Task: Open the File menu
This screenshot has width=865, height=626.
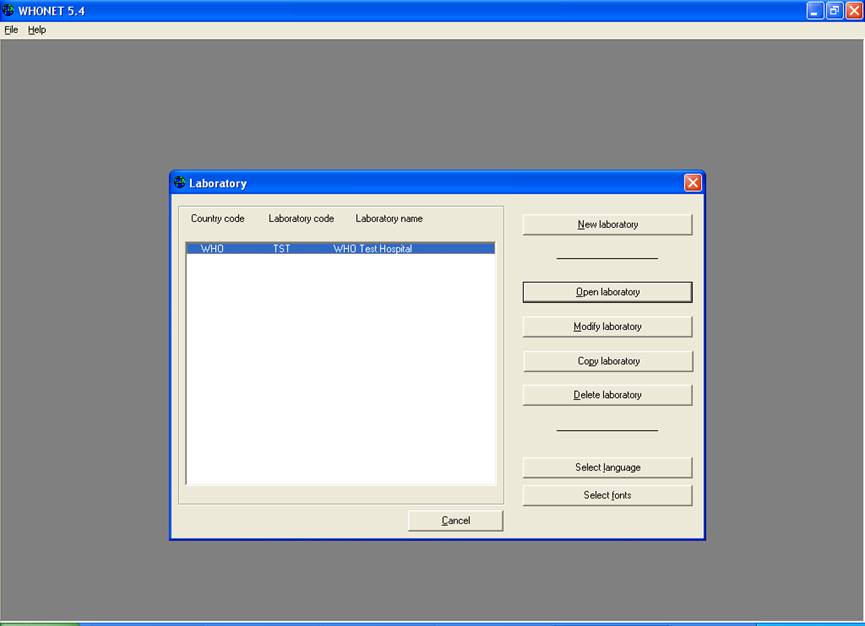Action: pyautogui.click(x=11, y=29)
